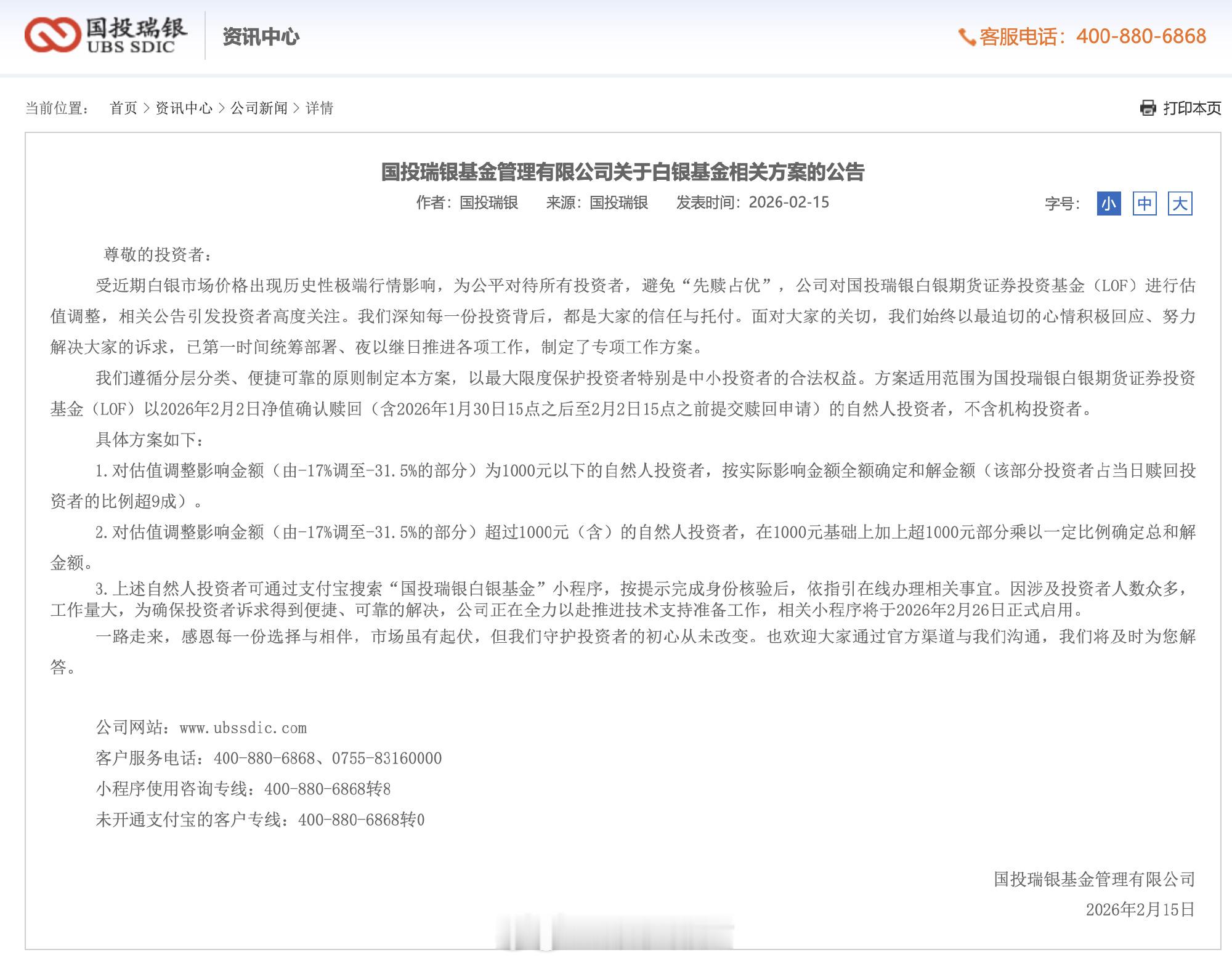Click the 资讯中心 header title
This screenshot has height=963, width=1232.
pyautogui.click(x=261, y=37)
